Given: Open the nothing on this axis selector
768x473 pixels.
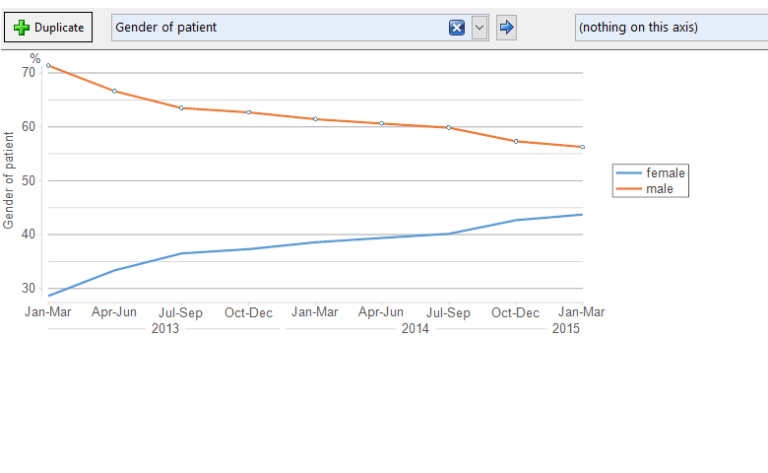Looking at the screenshot, I should [671, 27].
